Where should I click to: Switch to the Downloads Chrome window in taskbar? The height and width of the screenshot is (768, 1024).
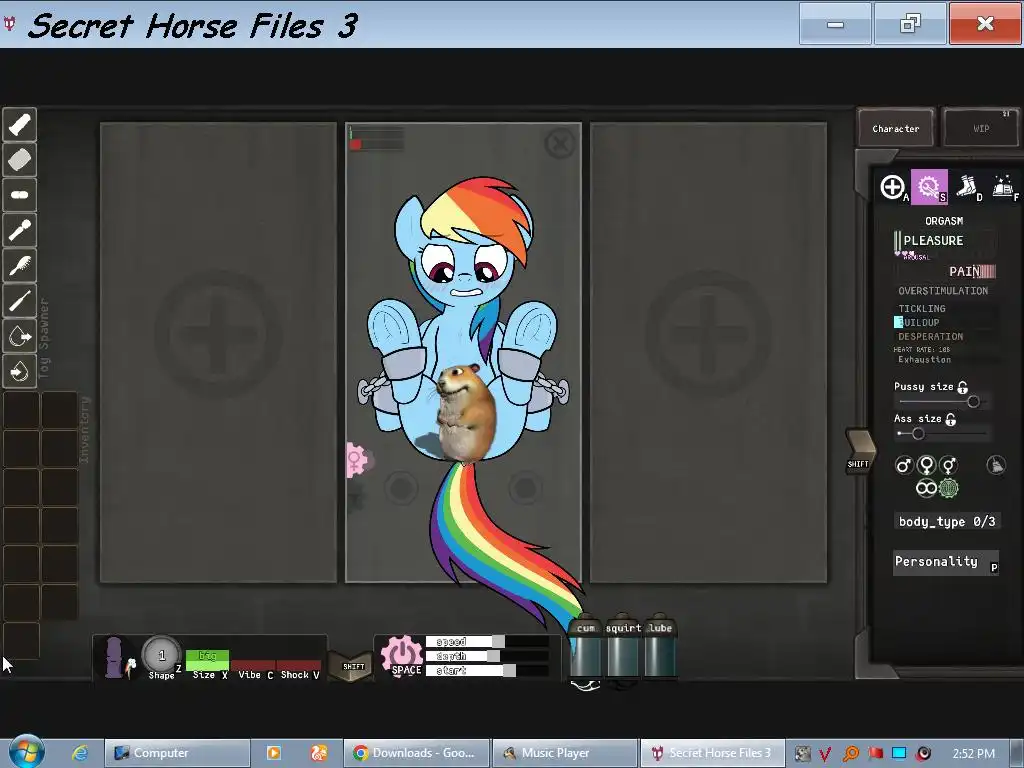pyautogui.click(x=417, y=753)
